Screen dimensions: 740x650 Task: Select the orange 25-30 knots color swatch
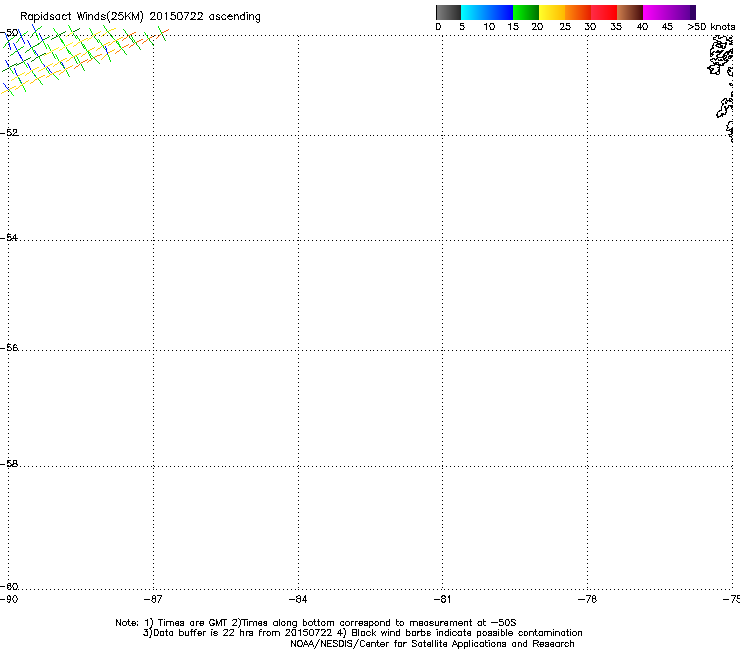[578, 12]
